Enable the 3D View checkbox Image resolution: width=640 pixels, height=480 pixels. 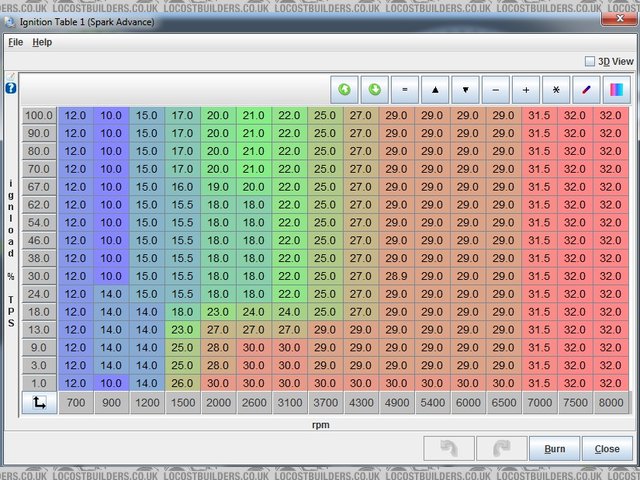(x=590, y=61)
